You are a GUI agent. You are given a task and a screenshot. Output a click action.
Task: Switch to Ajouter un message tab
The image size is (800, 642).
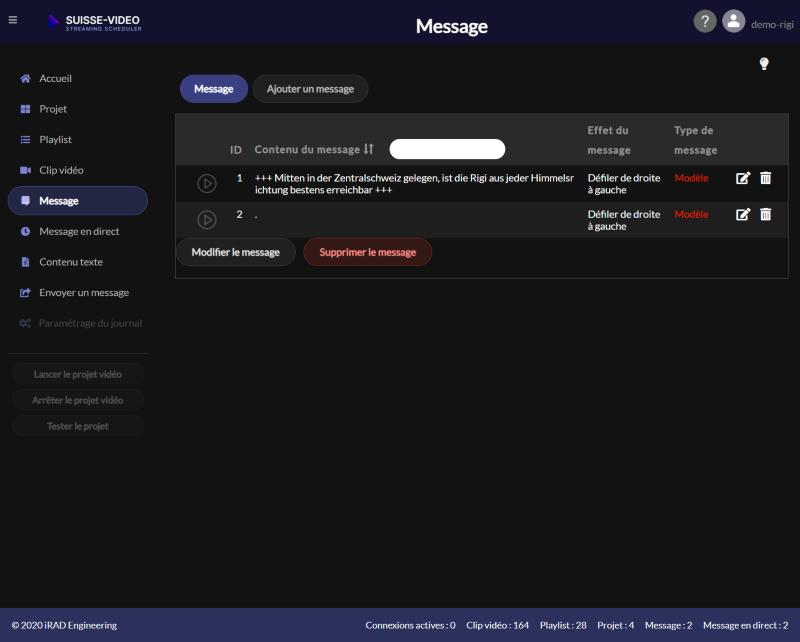pos(310,89)
